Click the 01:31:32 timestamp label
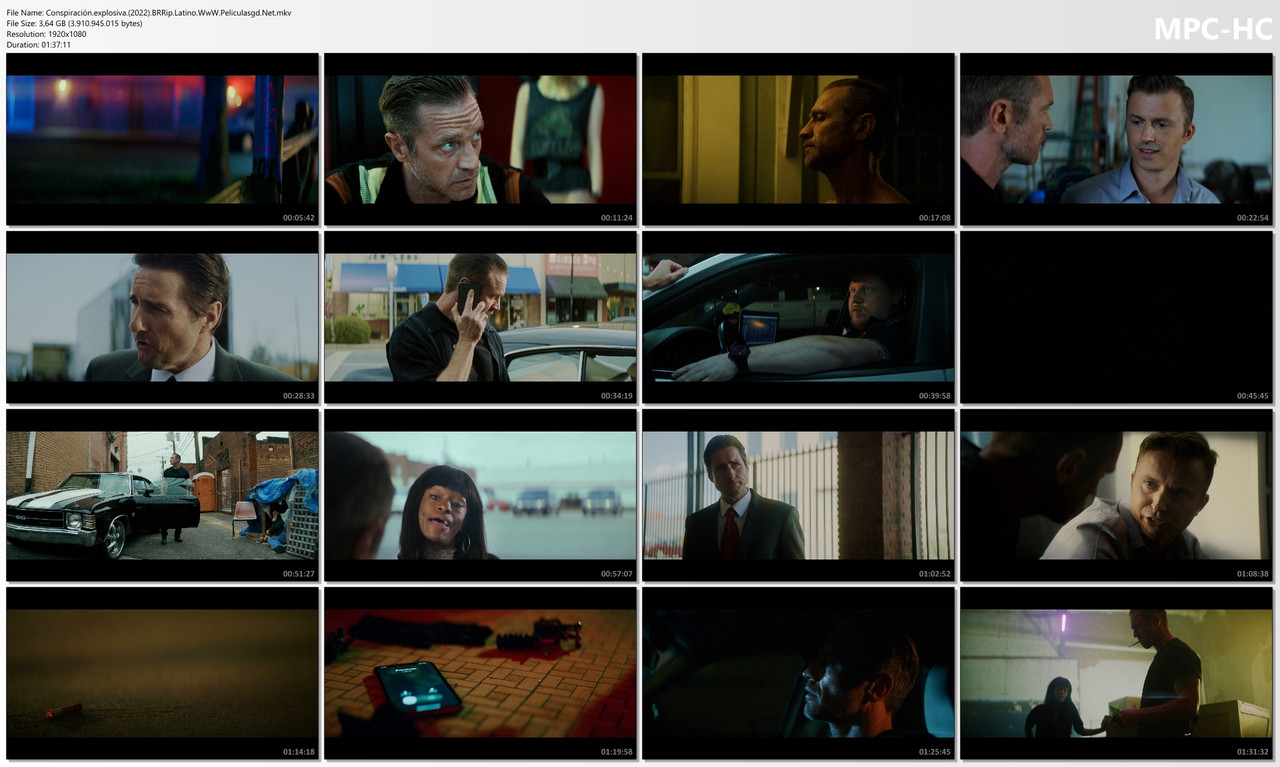The image size is (1280, 767). pyautogui.click(x=1252, y=752)
